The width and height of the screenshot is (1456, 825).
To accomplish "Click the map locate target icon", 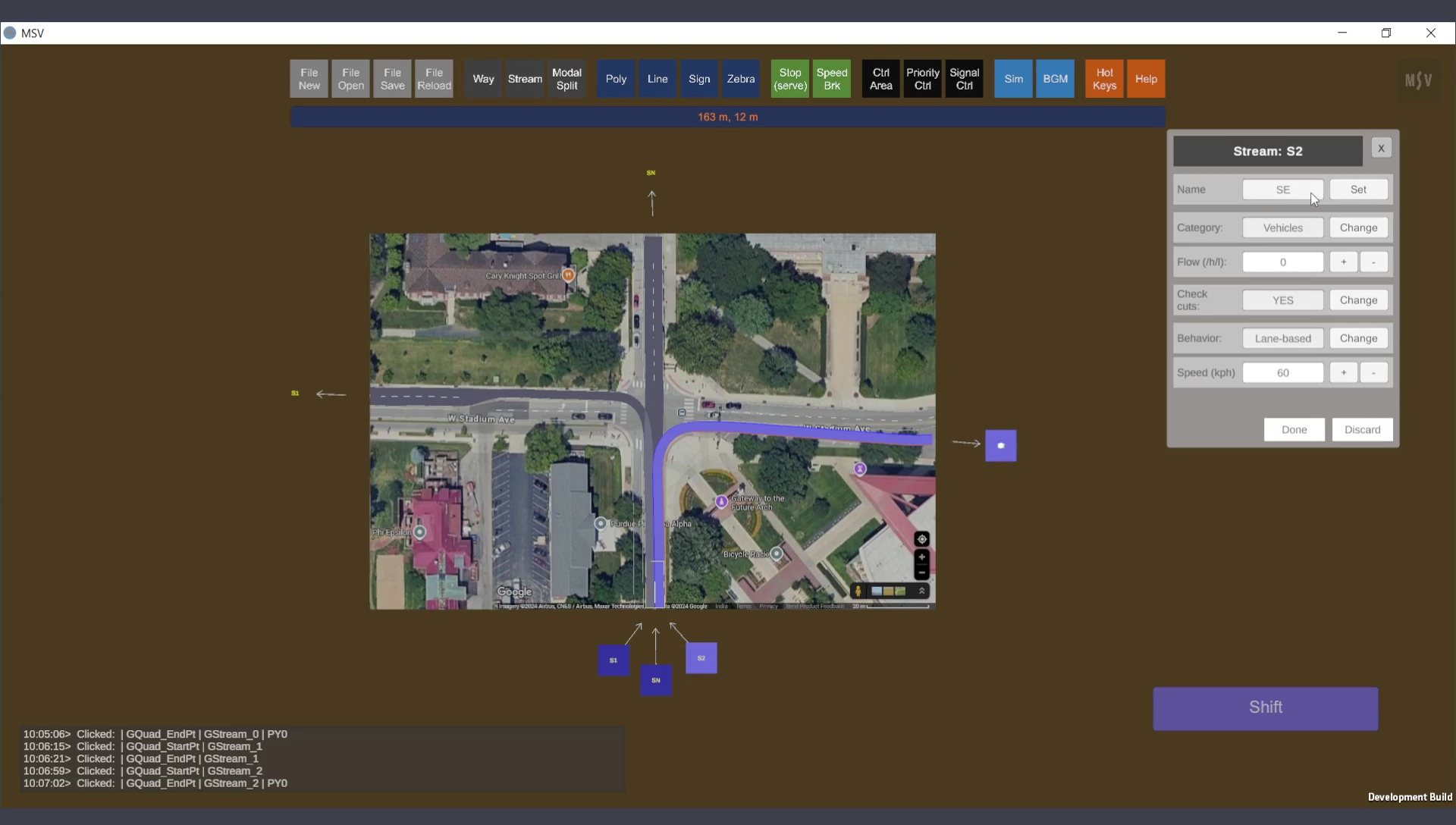I will coord(921,539).
